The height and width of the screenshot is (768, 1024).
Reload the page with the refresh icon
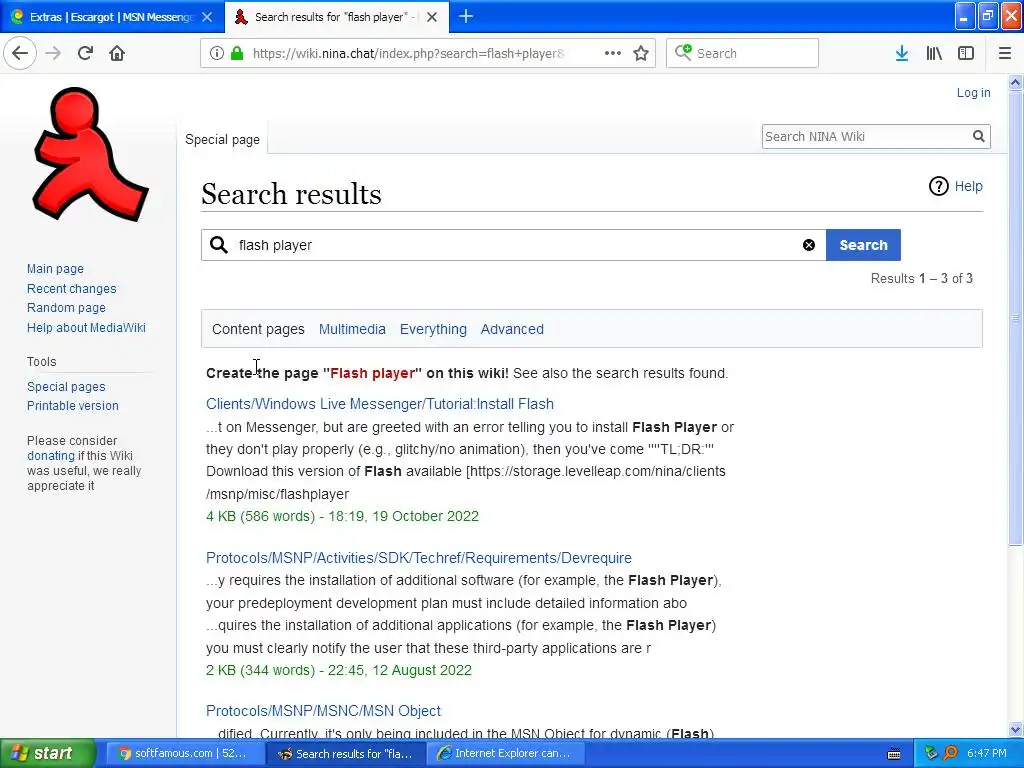85,53
